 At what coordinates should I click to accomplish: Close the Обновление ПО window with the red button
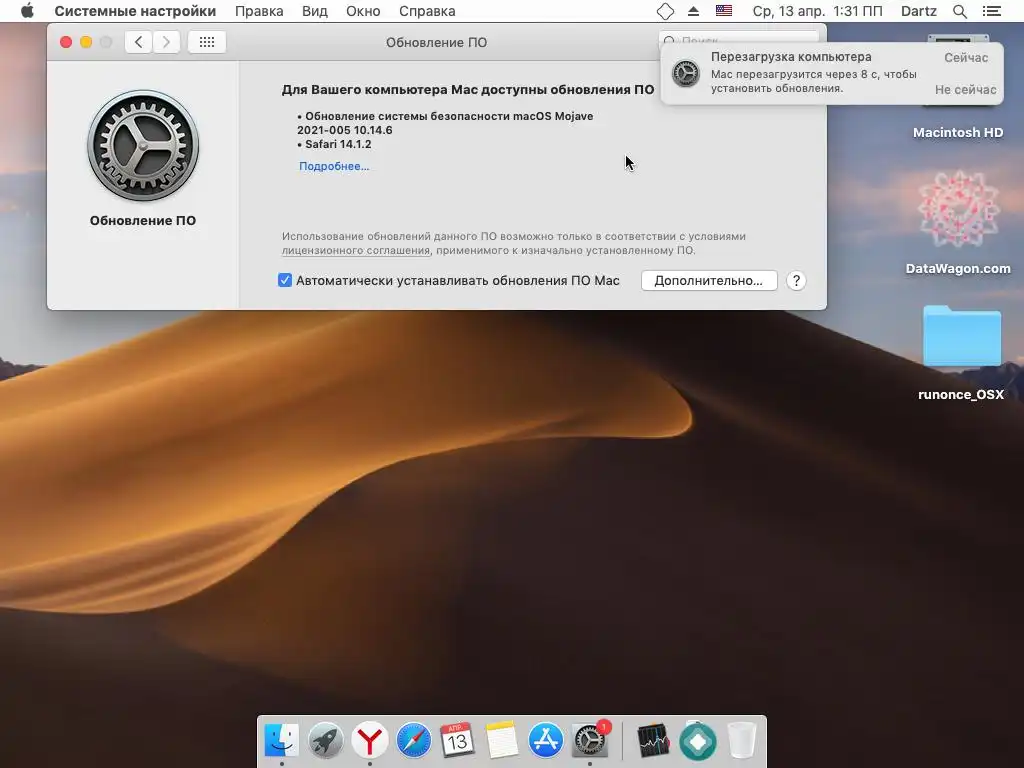[x=66, y=42]
